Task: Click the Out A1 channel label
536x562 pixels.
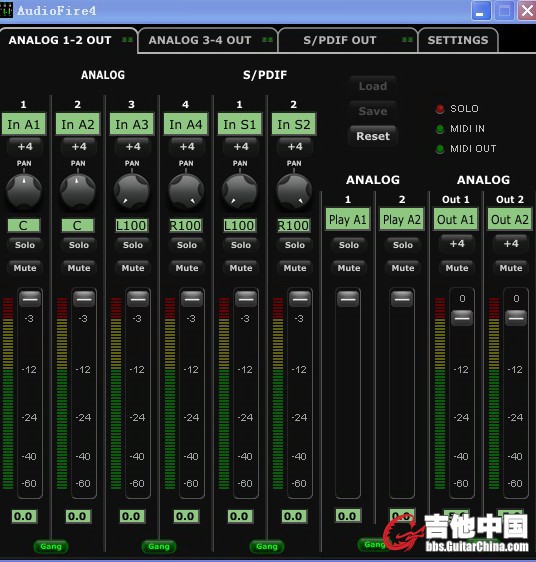Action: tap(456, 219)
